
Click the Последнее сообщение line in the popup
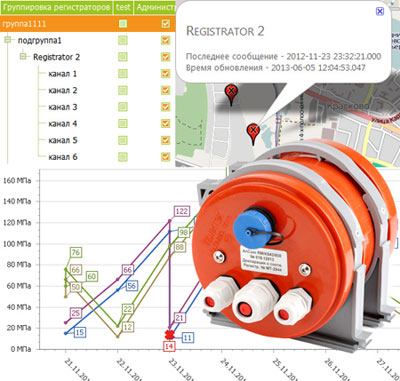point(283,56)
